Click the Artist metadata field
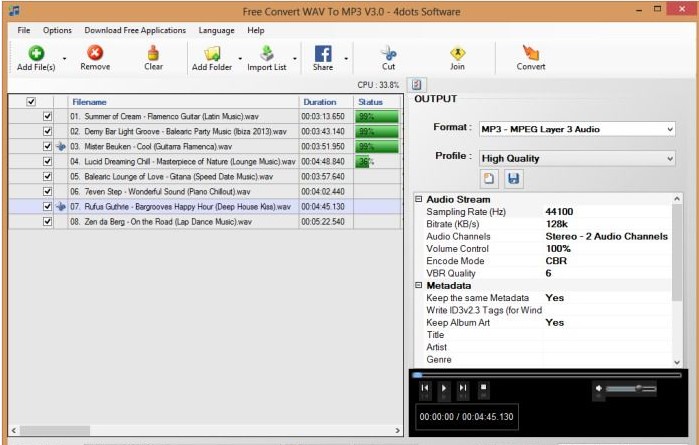Screen dimensions: 699x445 point(607,347)
